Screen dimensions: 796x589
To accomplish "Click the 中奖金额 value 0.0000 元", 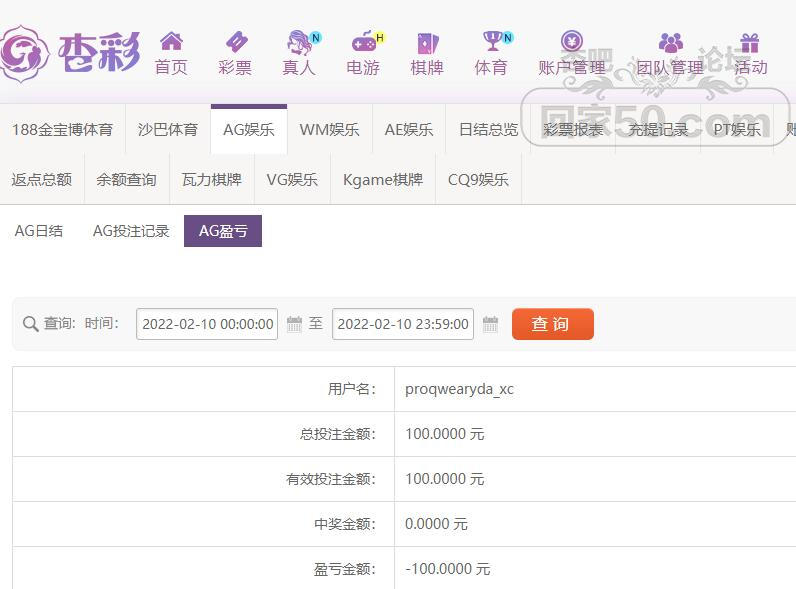I will pos(436,524).
